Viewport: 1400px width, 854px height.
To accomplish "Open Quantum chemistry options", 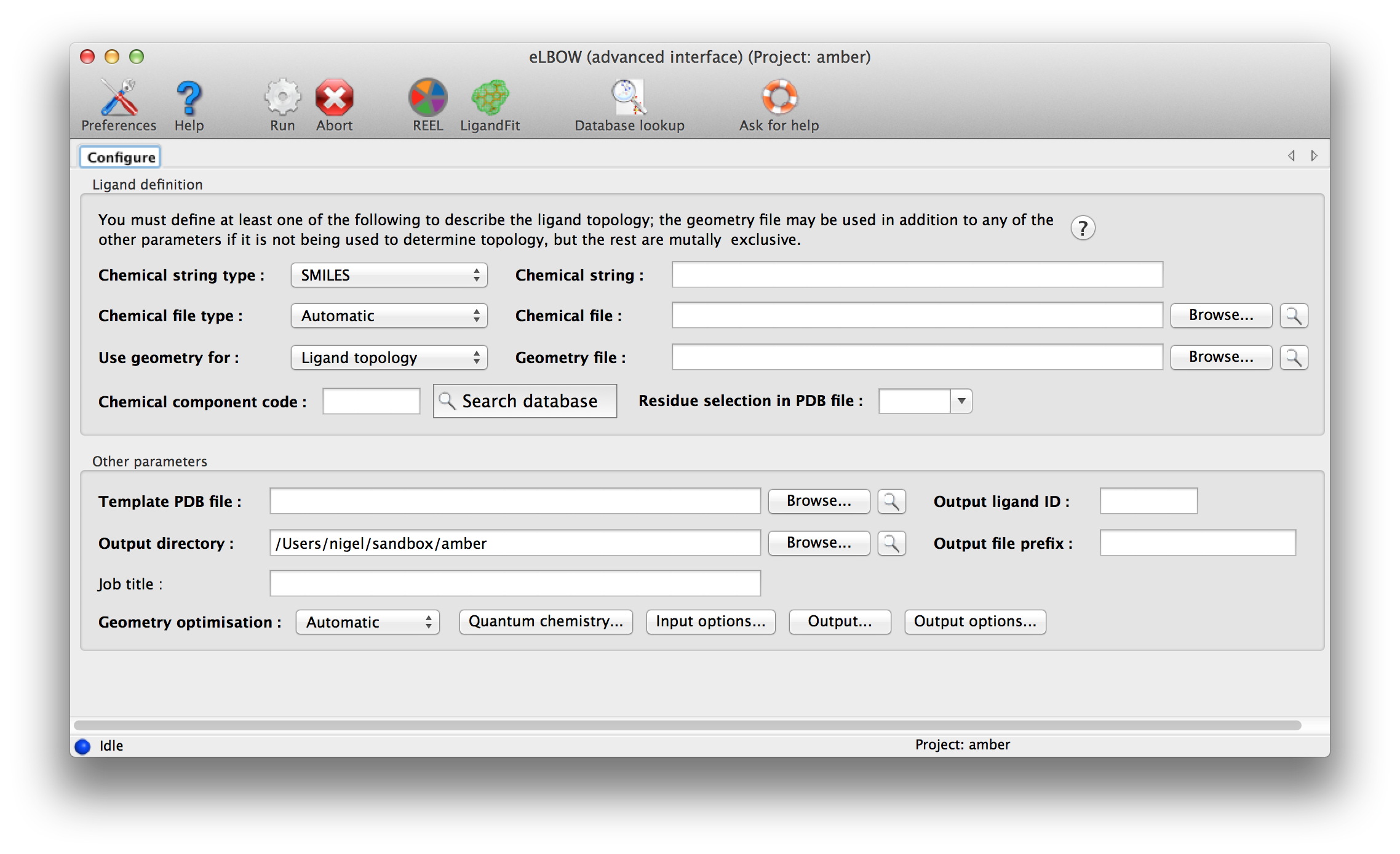I will pyautogui.click(x=545, y=621).
